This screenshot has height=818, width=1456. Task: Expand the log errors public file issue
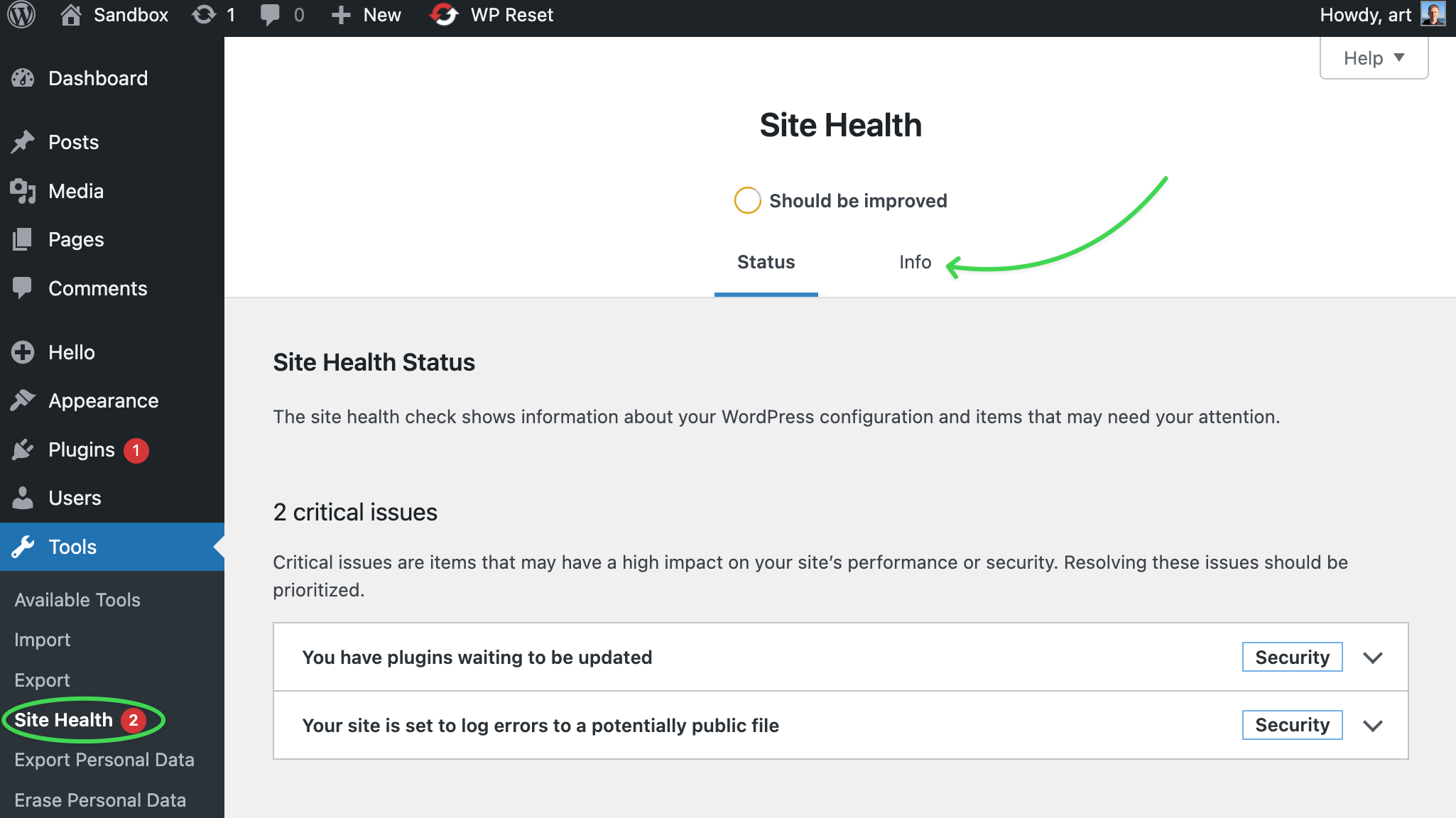click(x=1372, y=726)
